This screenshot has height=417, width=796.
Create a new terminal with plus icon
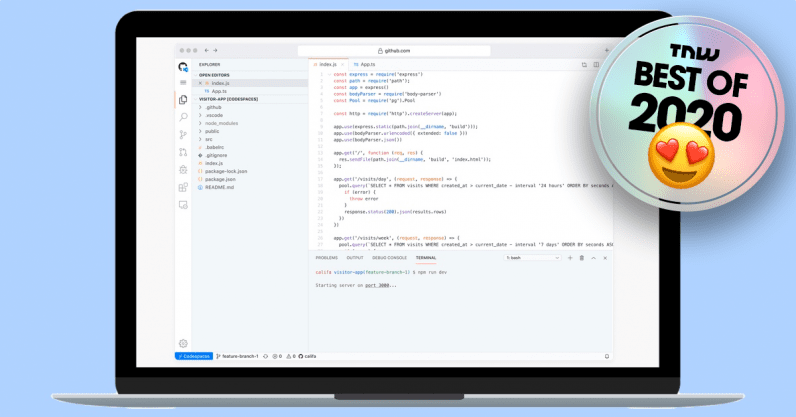[570, 258]
